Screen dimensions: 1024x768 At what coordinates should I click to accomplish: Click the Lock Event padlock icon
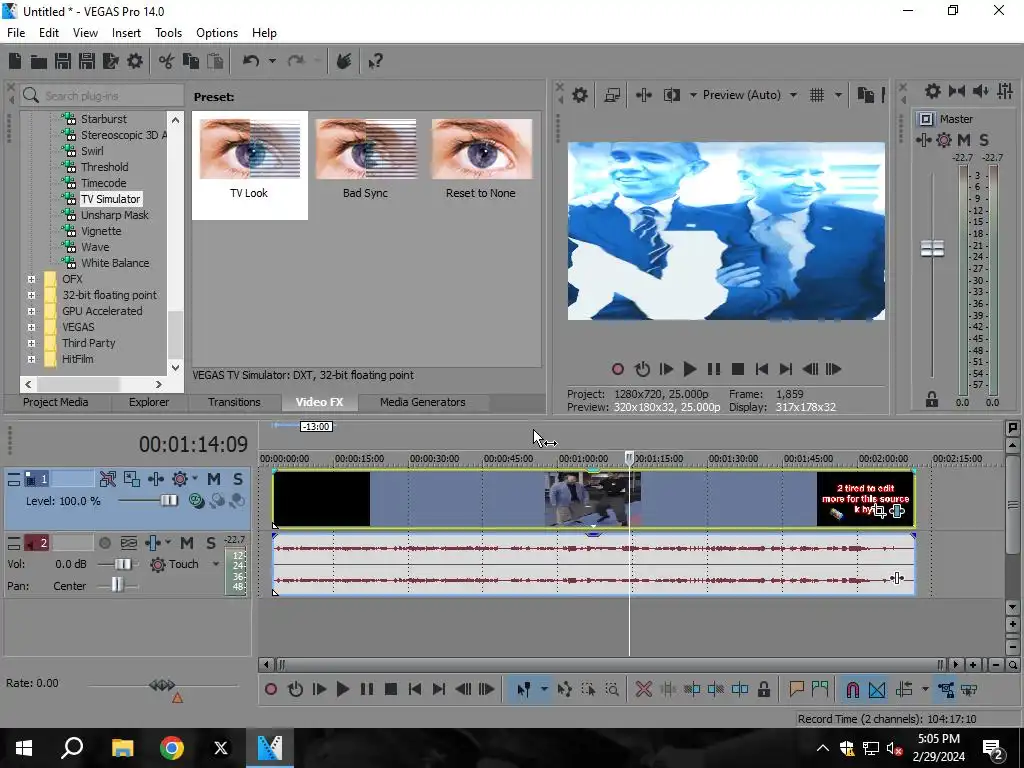pos(763,690)
